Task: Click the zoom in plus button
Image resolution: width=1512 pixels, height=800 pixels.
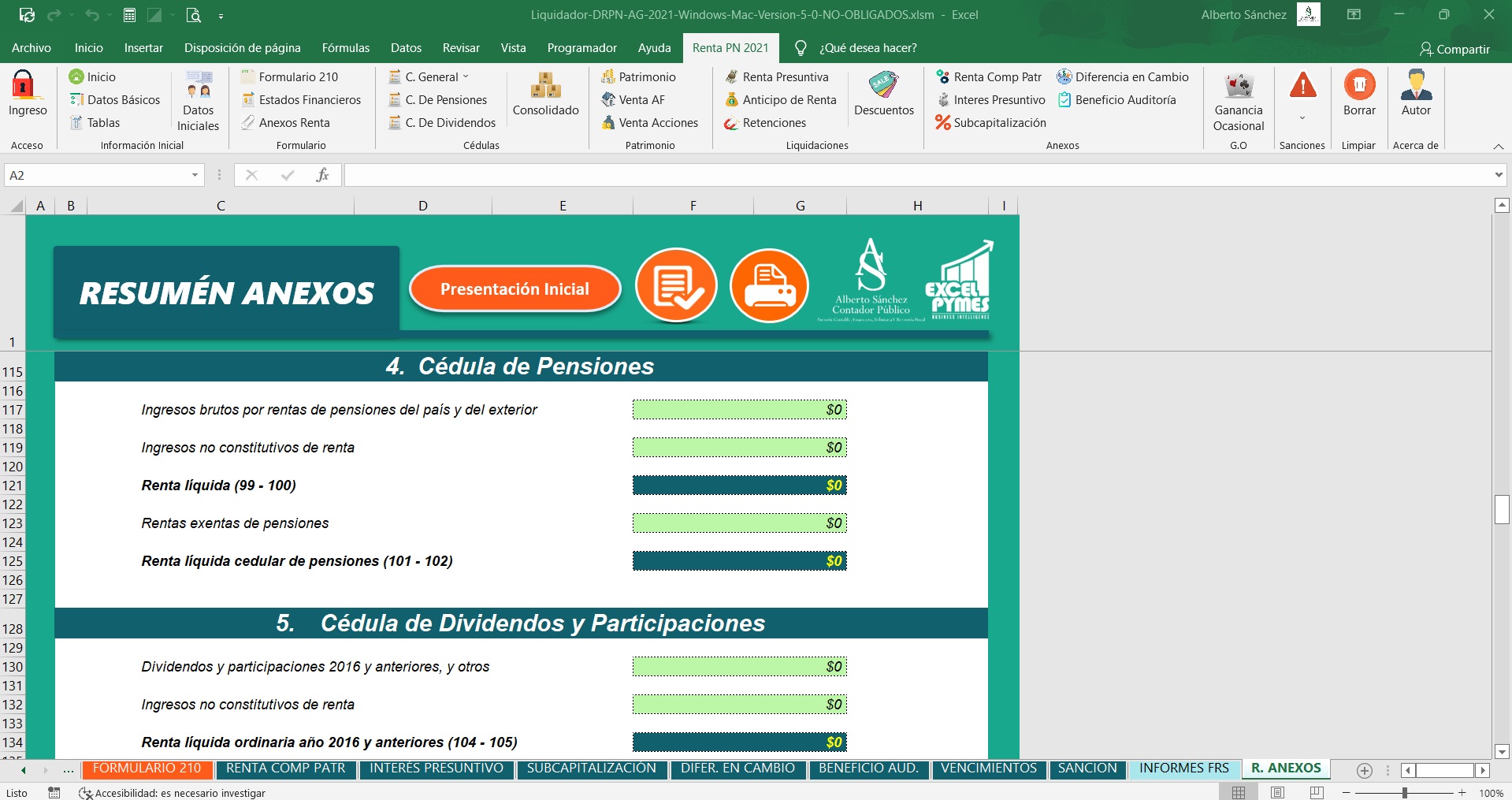Action: click(x=1462, y=793)
